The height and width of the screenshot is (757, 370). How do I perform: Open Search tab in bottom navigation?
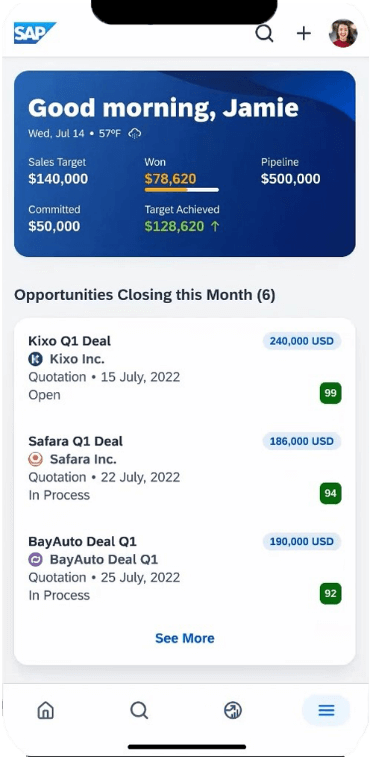pos(139,710)
